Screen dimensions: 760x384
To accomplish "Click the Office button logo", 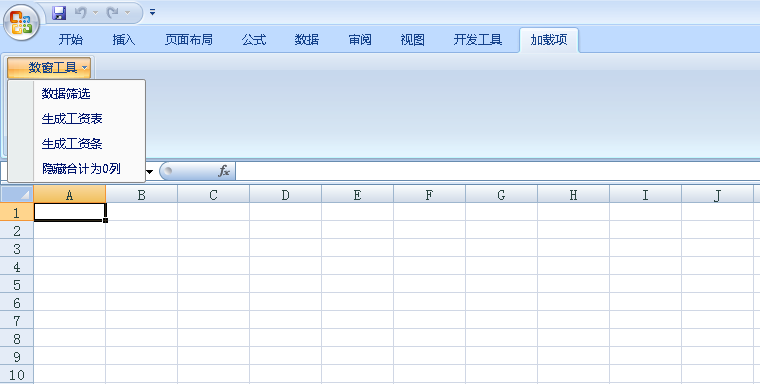I will pos(21,22).
